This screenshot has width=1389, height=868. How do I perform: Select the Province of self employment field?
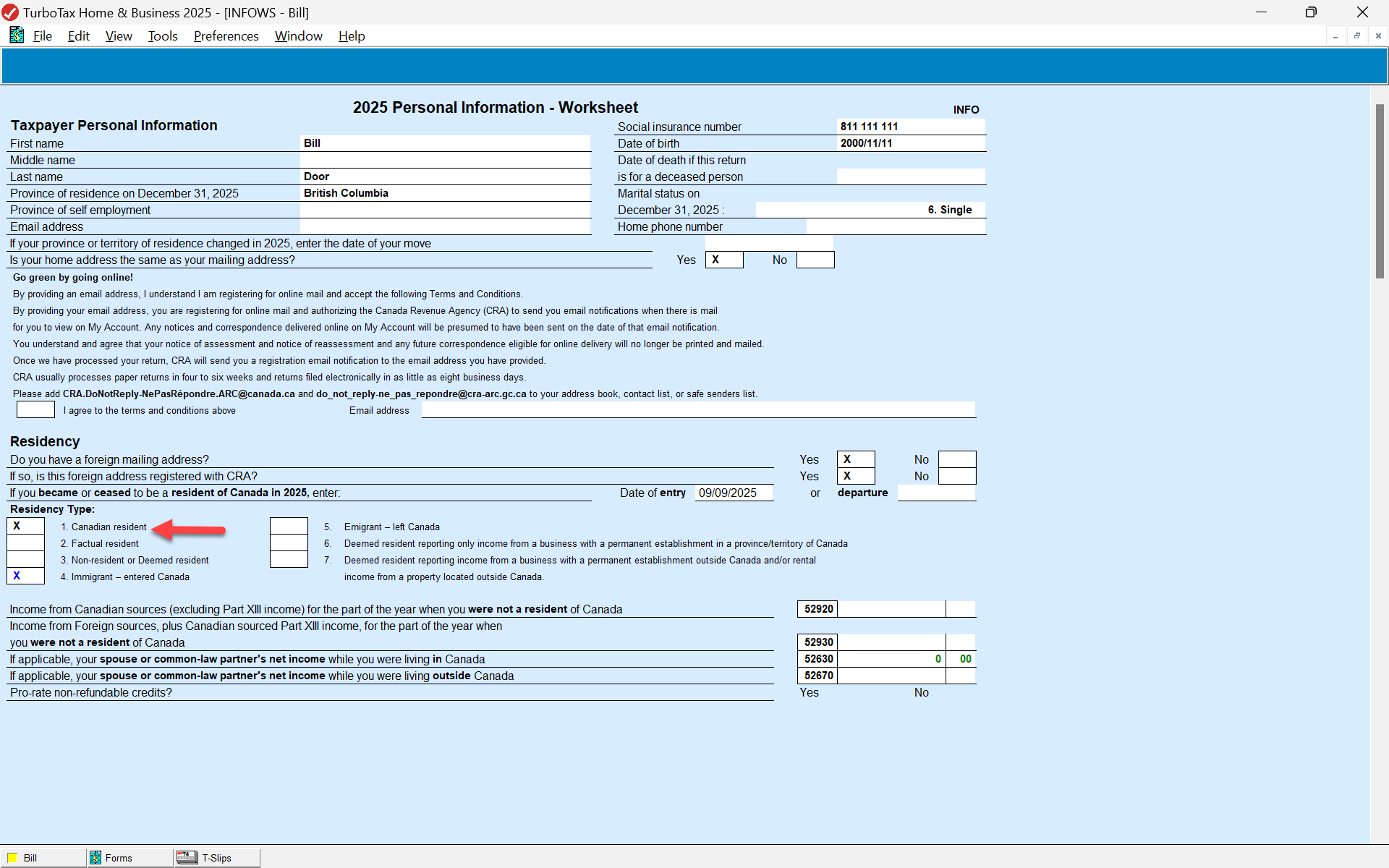(445, 210)
